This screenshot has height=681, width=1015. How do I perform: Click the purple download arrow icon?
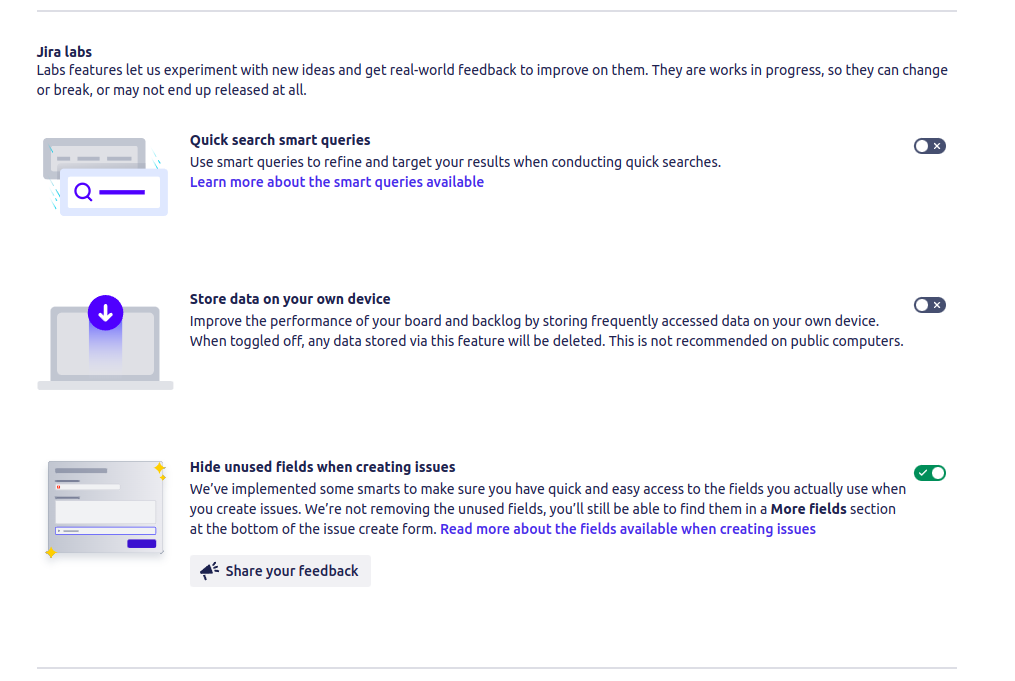click(x=105, y=312)
